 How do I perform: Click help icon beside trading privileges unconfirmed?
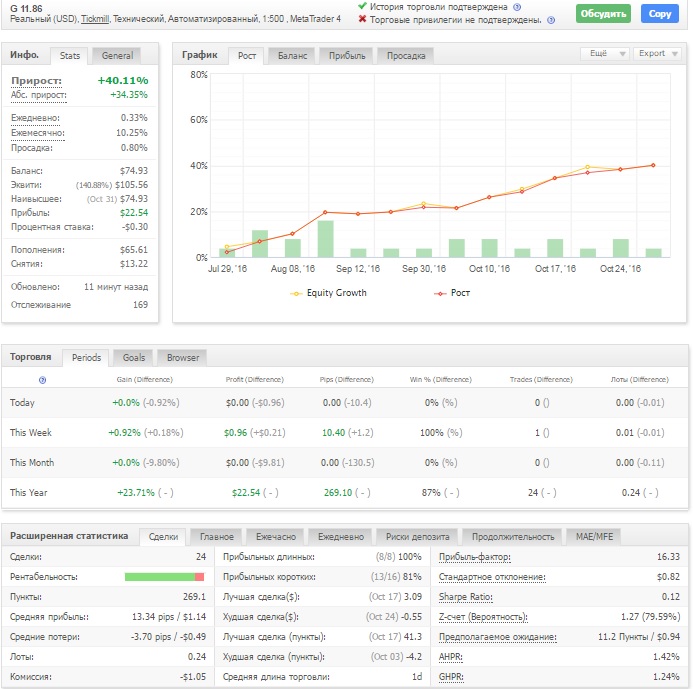pyautogui.click(x=551, y=20)
